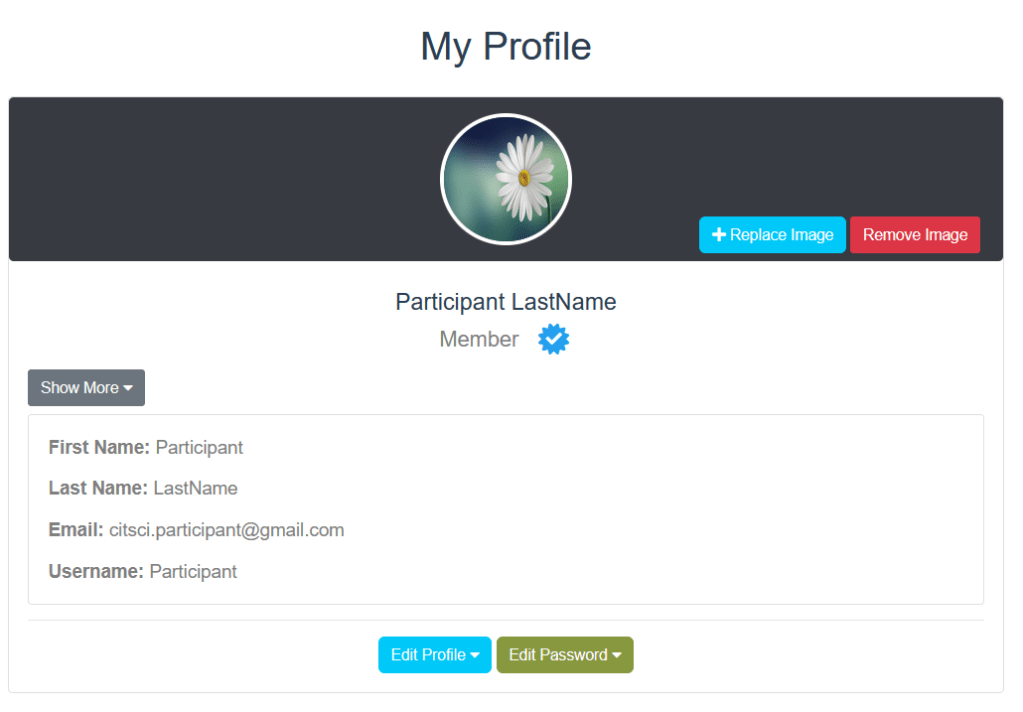Expand the Show More dropdown
The width and height of the screenshot is (1023, 712).
tap(86, 388)
